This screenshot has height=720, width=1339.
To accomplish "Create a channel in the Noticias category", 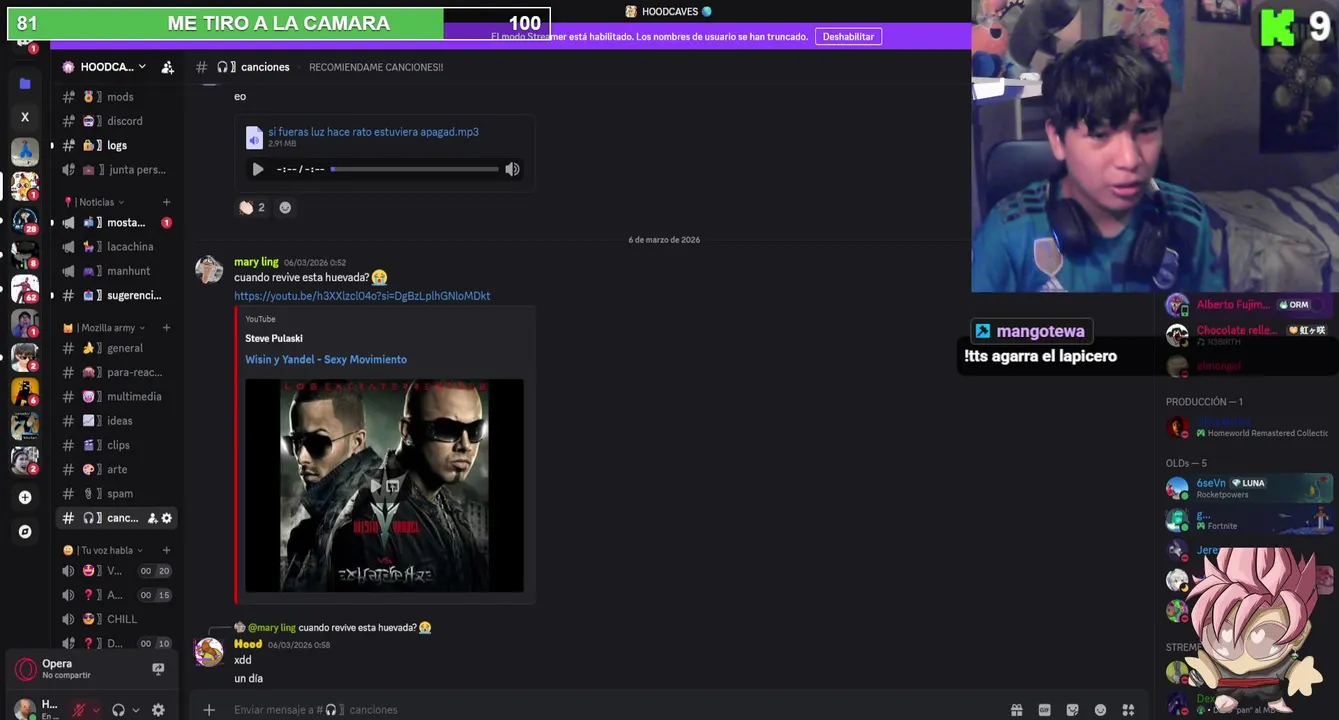I will 166,202.
